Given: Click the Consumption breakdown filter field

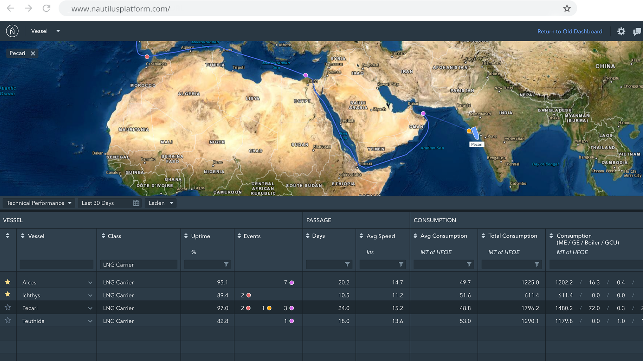Looking at the screenshot, I should 596,265.
